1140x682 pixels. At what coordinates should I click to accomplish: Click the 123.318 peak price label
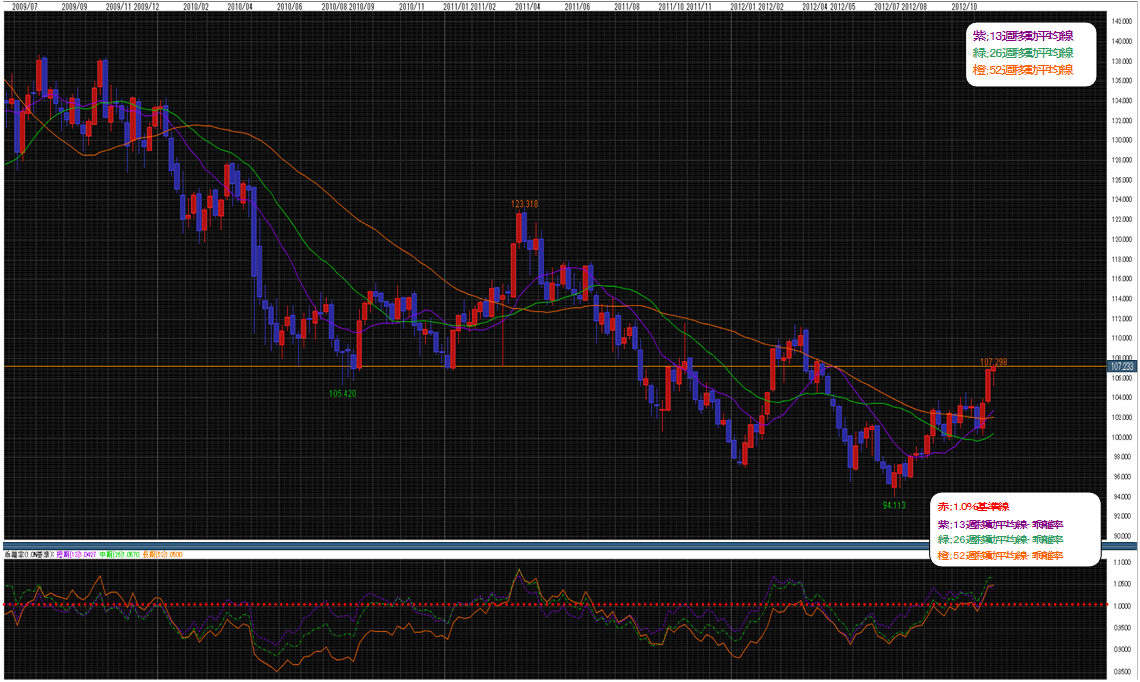(524, 204)
